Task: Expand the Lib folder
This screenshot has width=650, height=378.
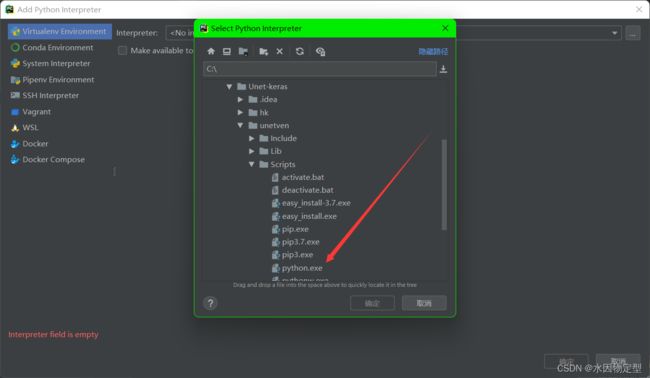Action: (252, 151)
